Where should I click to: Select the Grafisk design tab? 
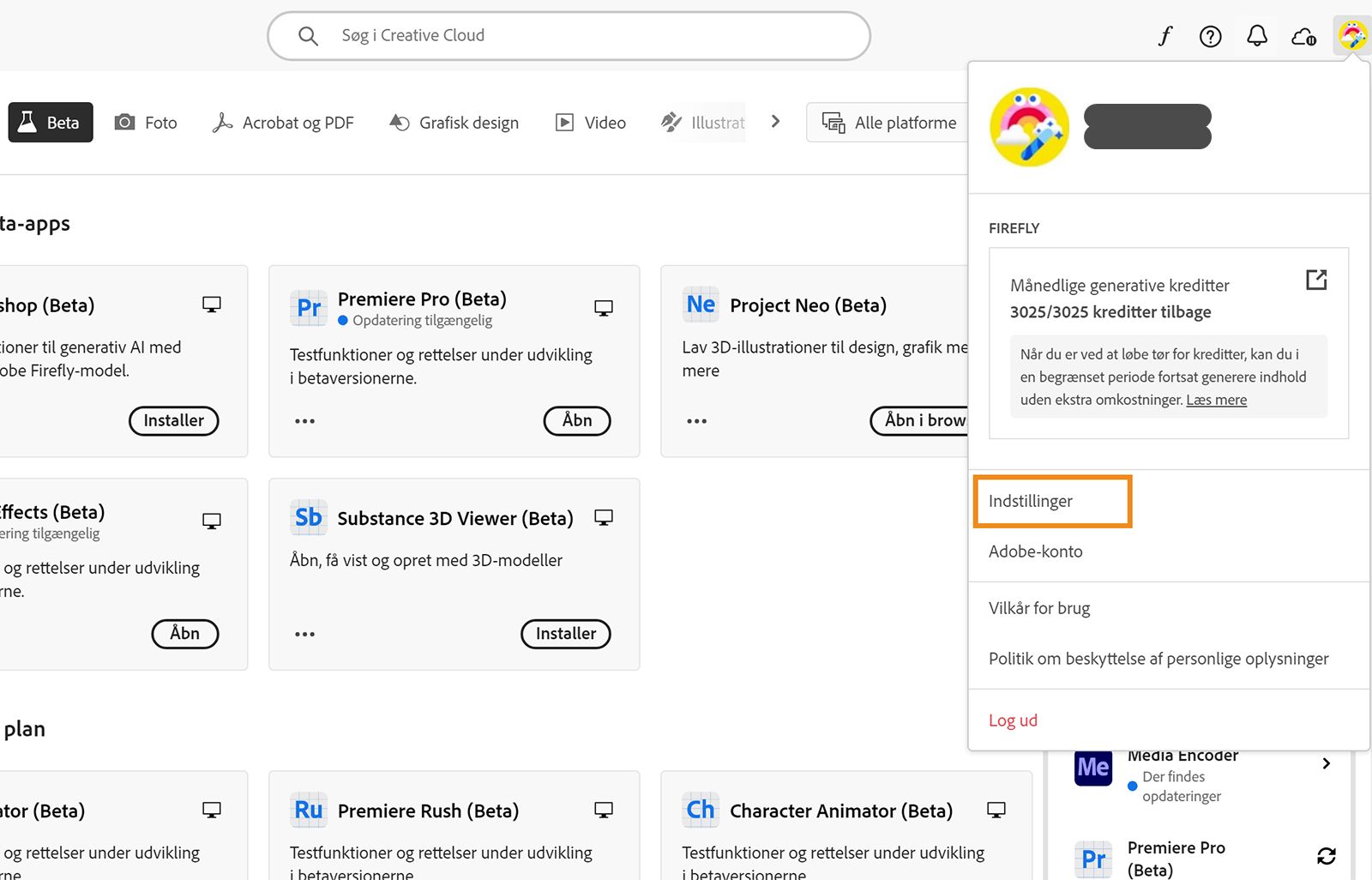(x=454, y=123)
